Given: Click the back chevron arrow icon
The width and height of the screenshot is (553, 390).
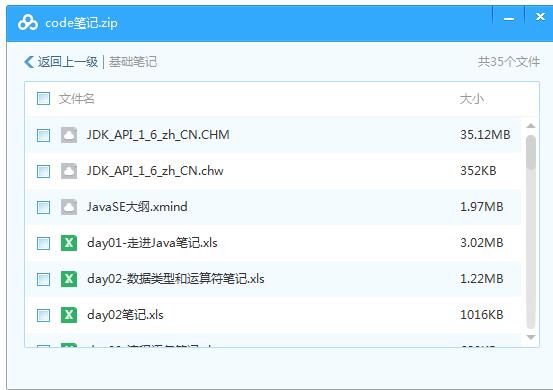Looking at the screenshot, I should tap(29, 62).
